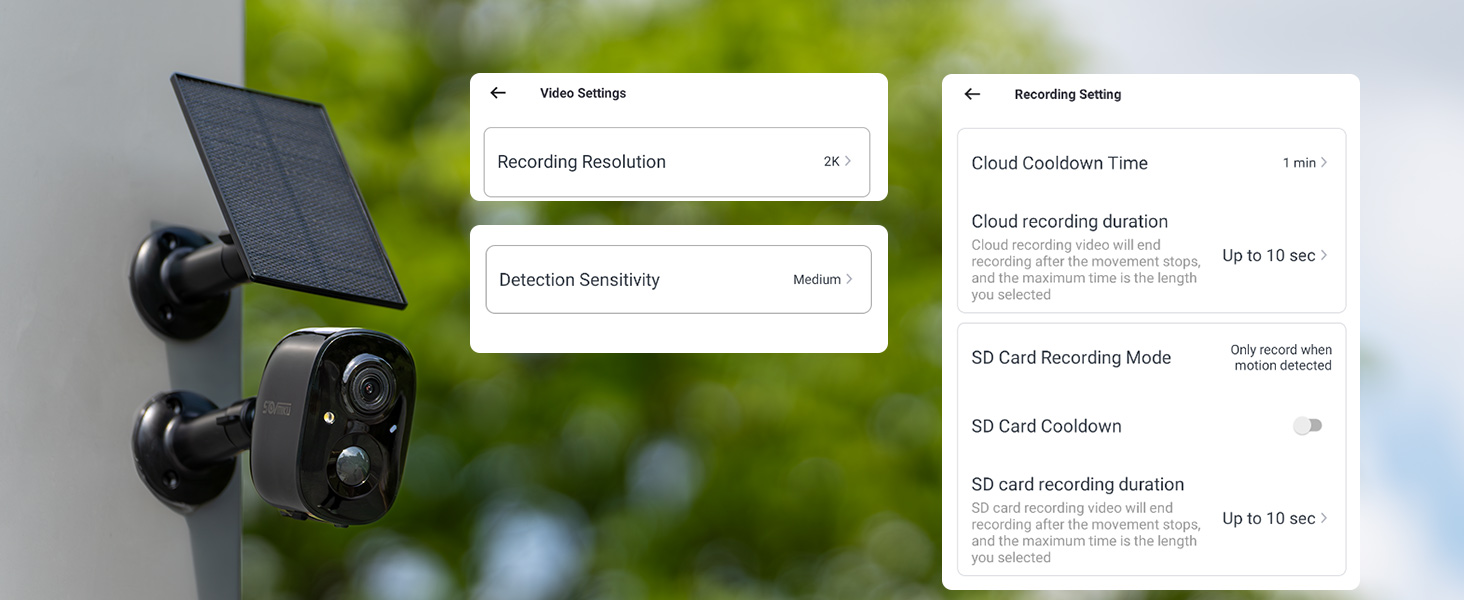Open SD Card Recording Mode setting
Screen dimensions: 1464x600
(x=1071, y=358)
